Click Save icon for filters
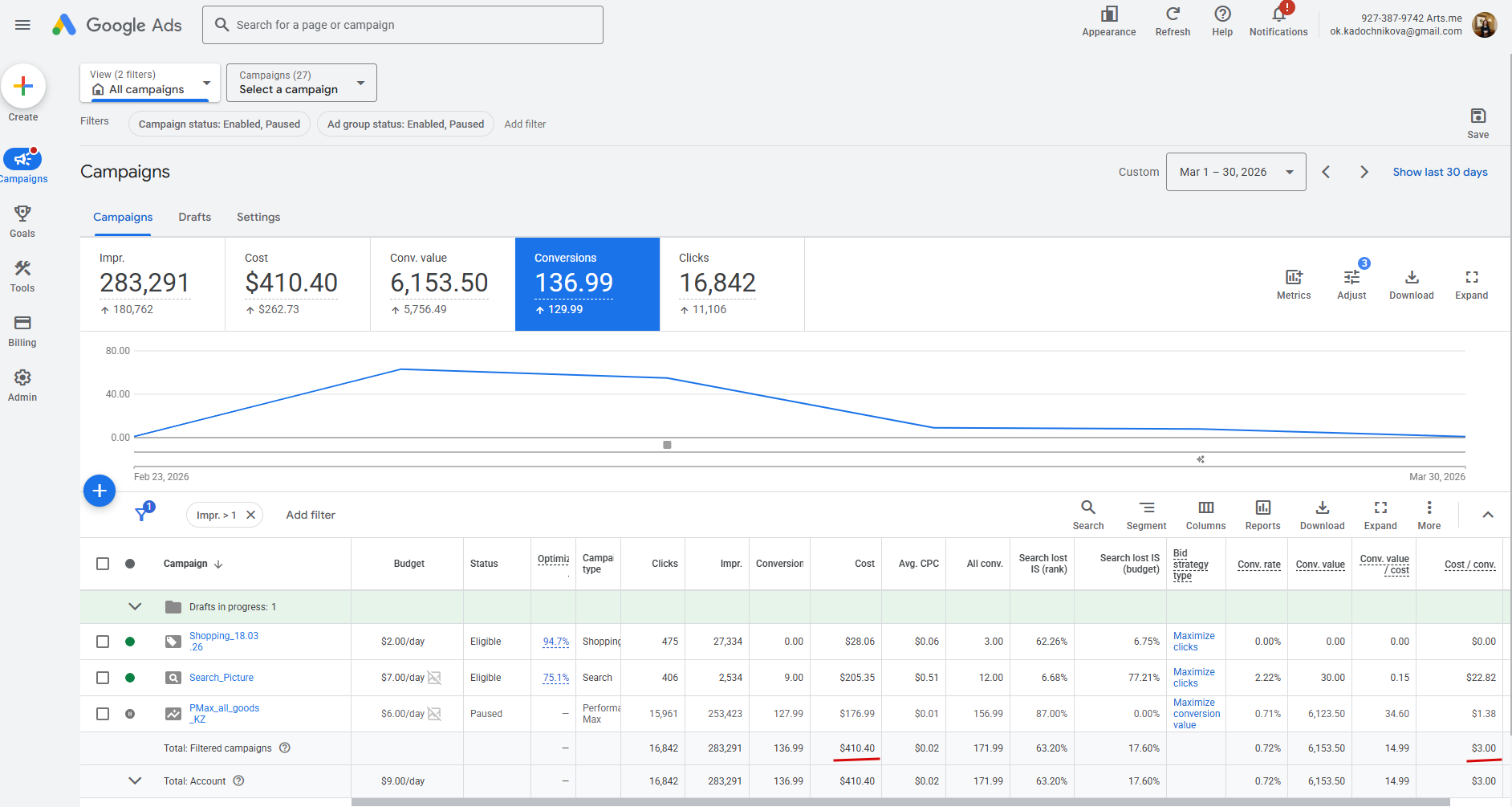This screenshot has width=1512, height=807. [1477, 116]
